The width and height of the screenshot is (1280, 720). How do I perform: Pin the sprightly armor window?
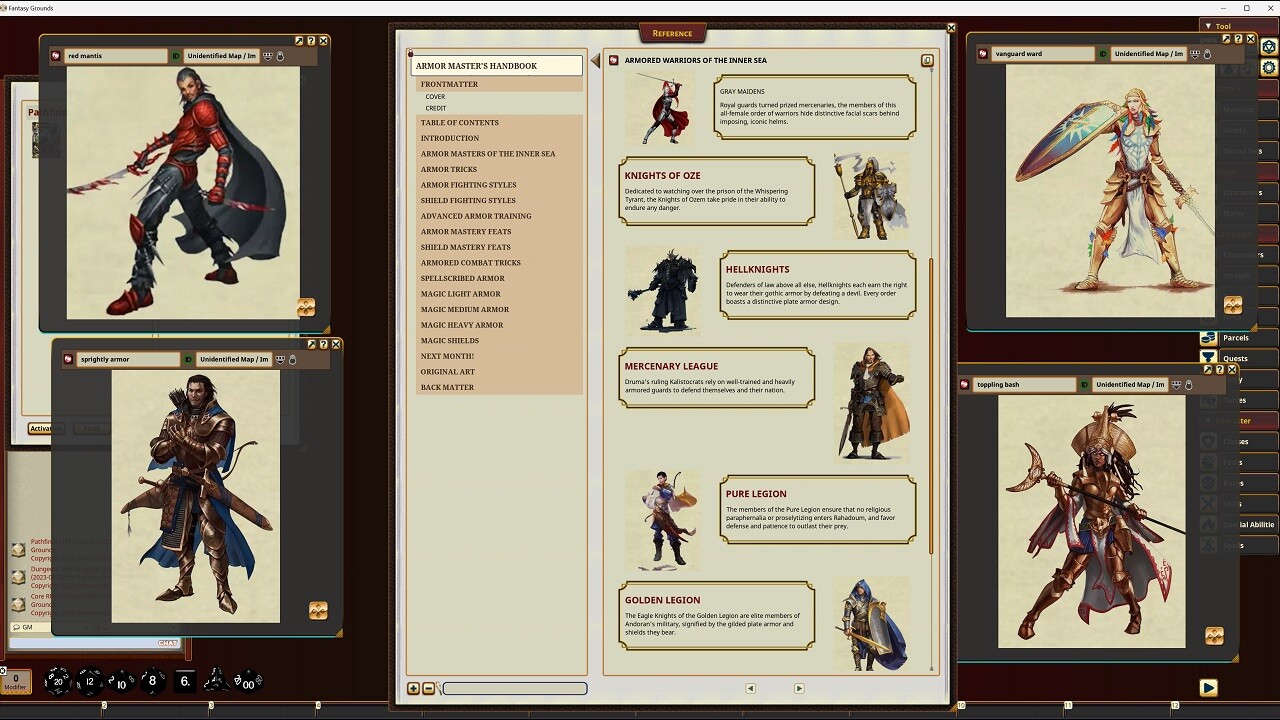pyautogui.click(x=311, y=343)
